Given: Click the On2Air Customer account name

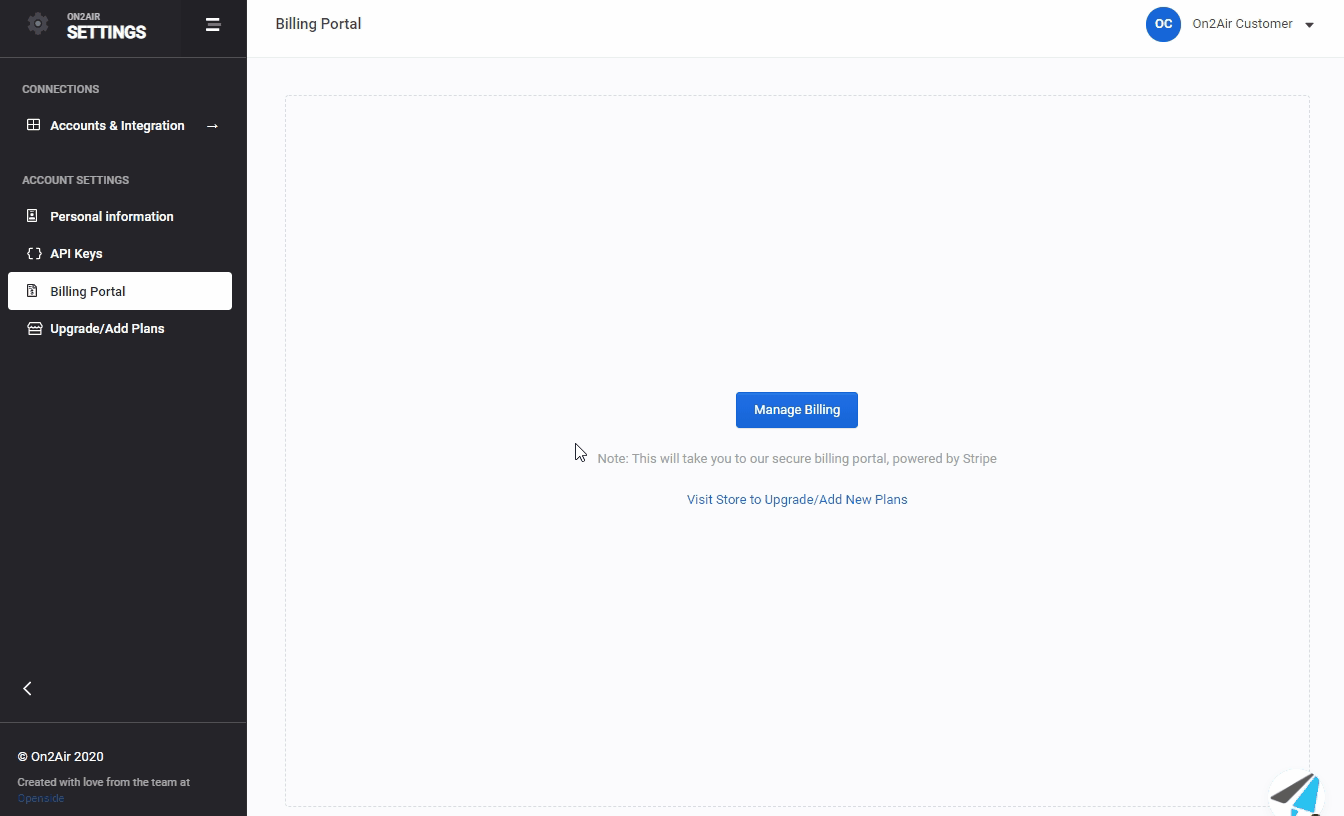Looking at the screenshot, I should (1242, 24).
